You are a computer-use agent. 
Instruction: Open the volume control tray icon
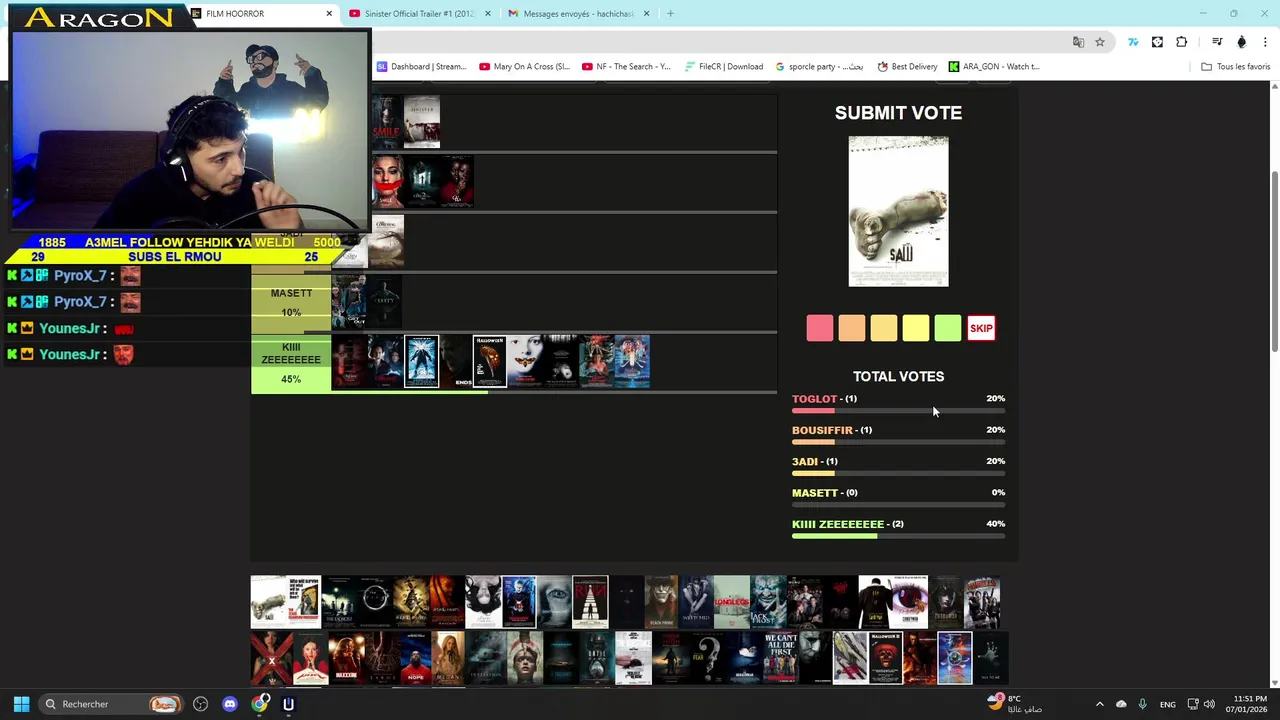(x=1210, y=704)
